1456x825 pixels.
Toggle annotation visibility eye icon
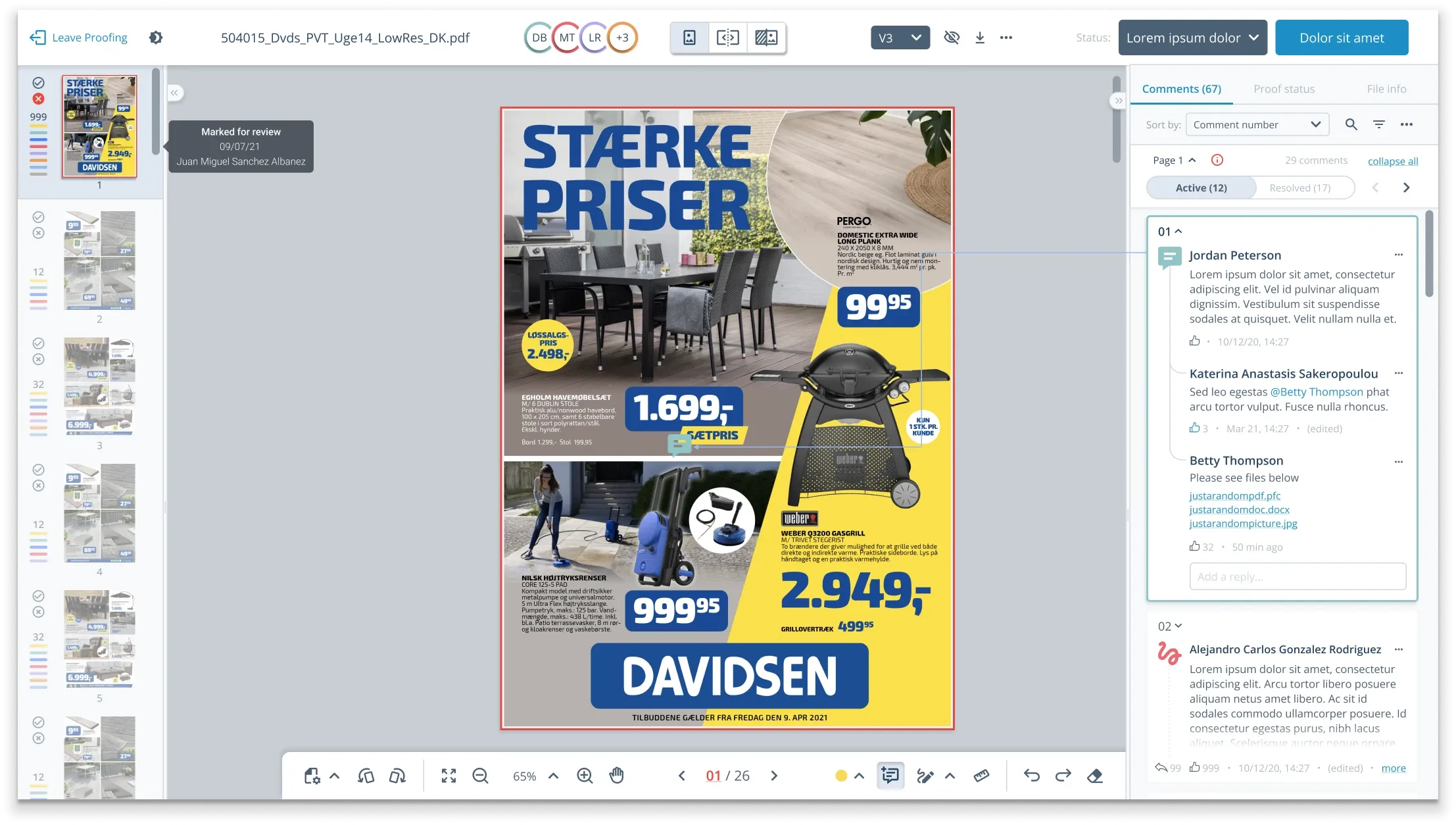951,37
